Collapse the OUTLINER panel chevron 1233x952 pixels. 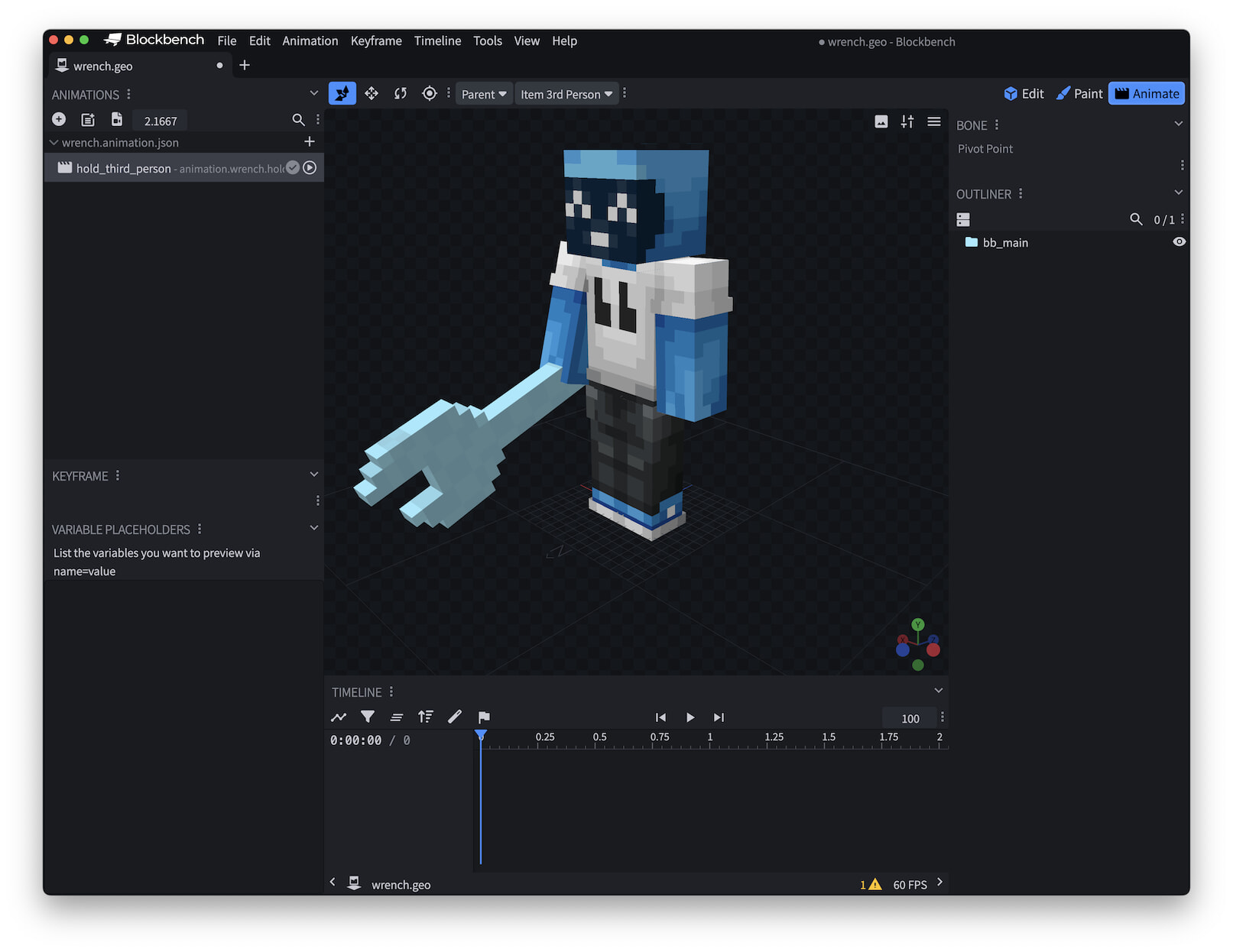(x=1178, y=193)
